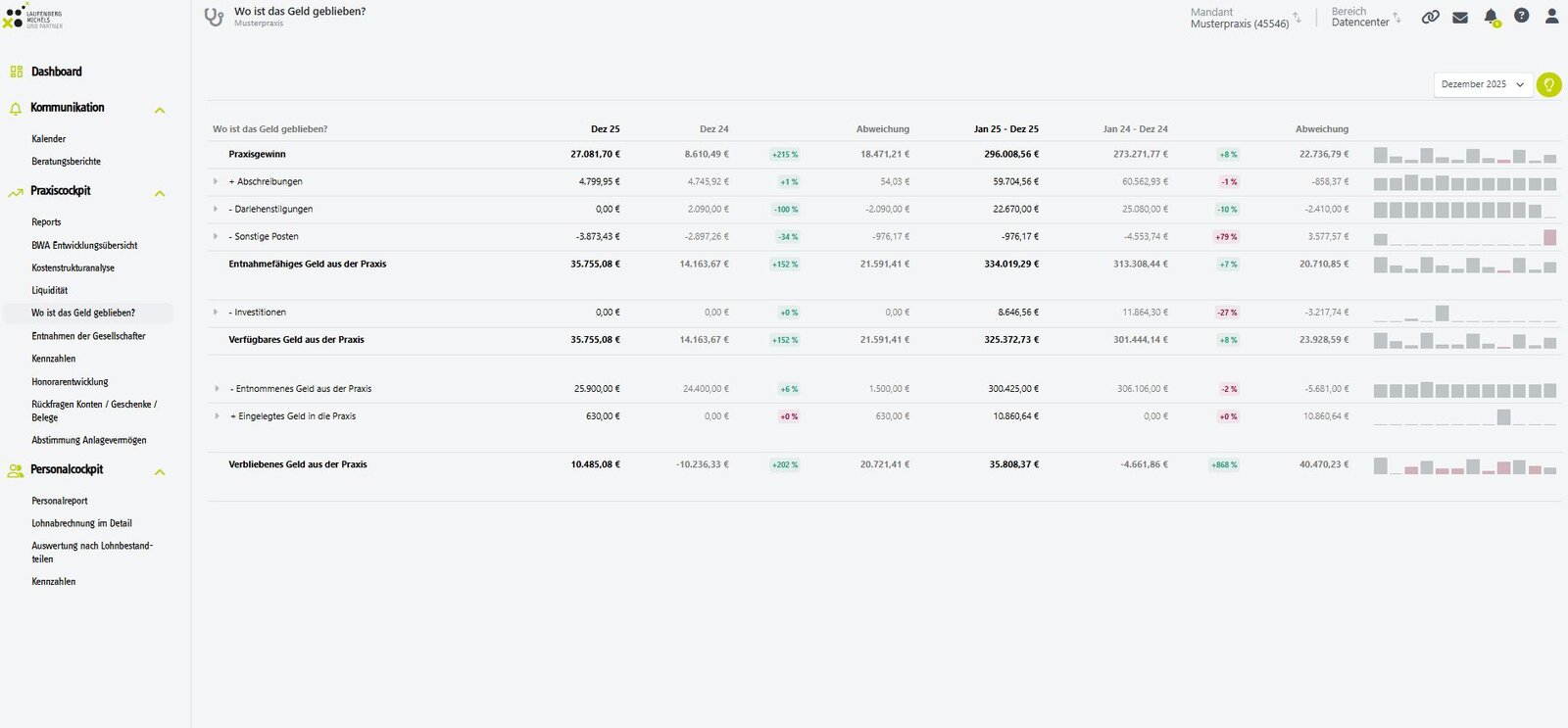Open Entnahmen der Gesellschafter link
The height and width of the screenshot is (728, 1568).
[88, 336]
